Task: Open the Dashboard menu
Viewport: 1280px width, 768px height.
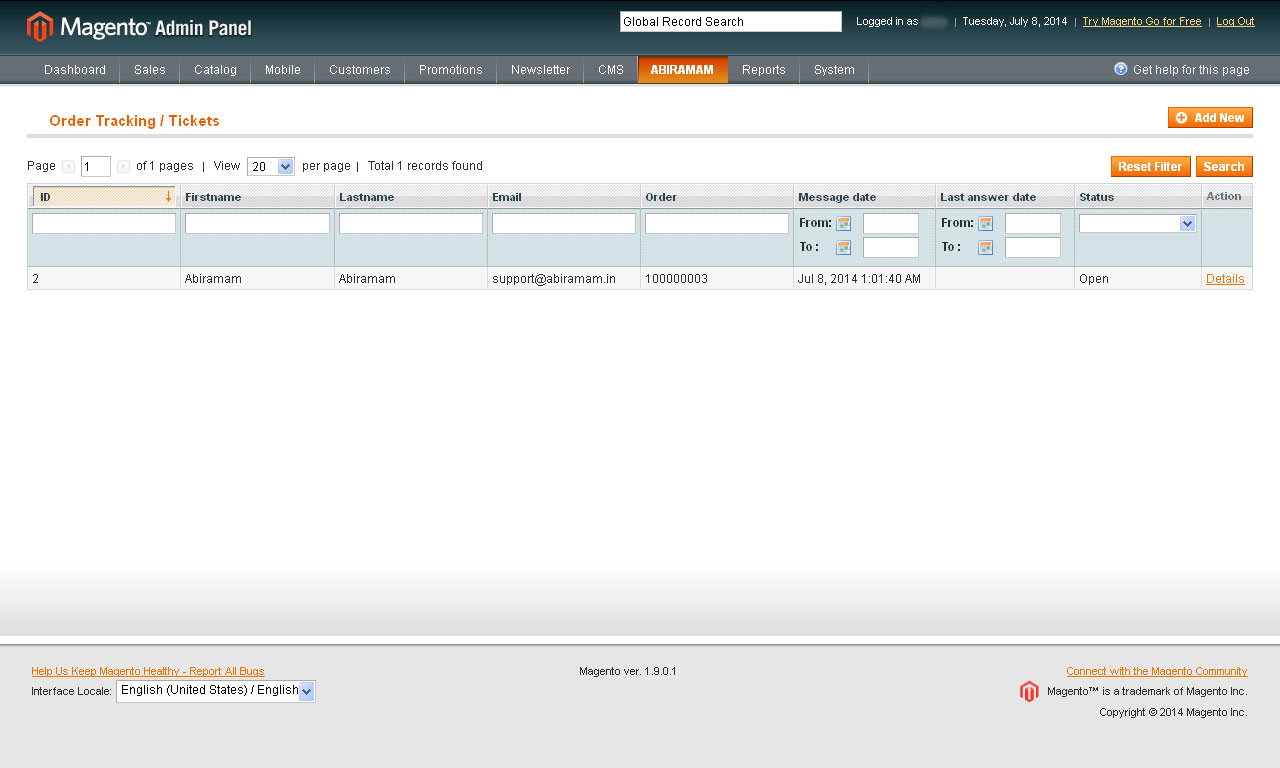Action: point(75,70)
